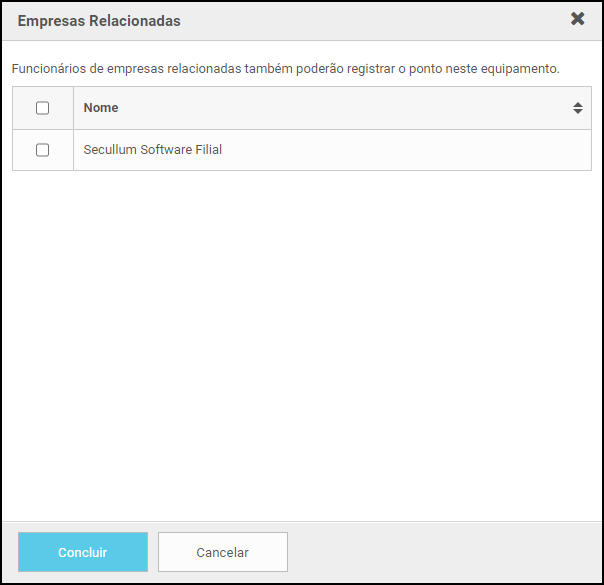Click the word Secullum in the table row
This screenshot has height=585, width=604.
click(x=109, y=150)
